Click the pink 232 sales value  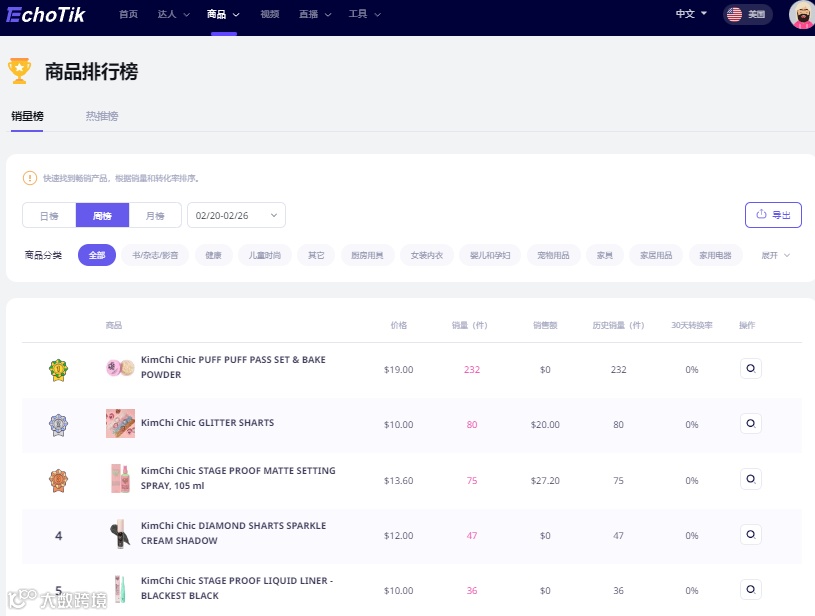tap(472, 370)
